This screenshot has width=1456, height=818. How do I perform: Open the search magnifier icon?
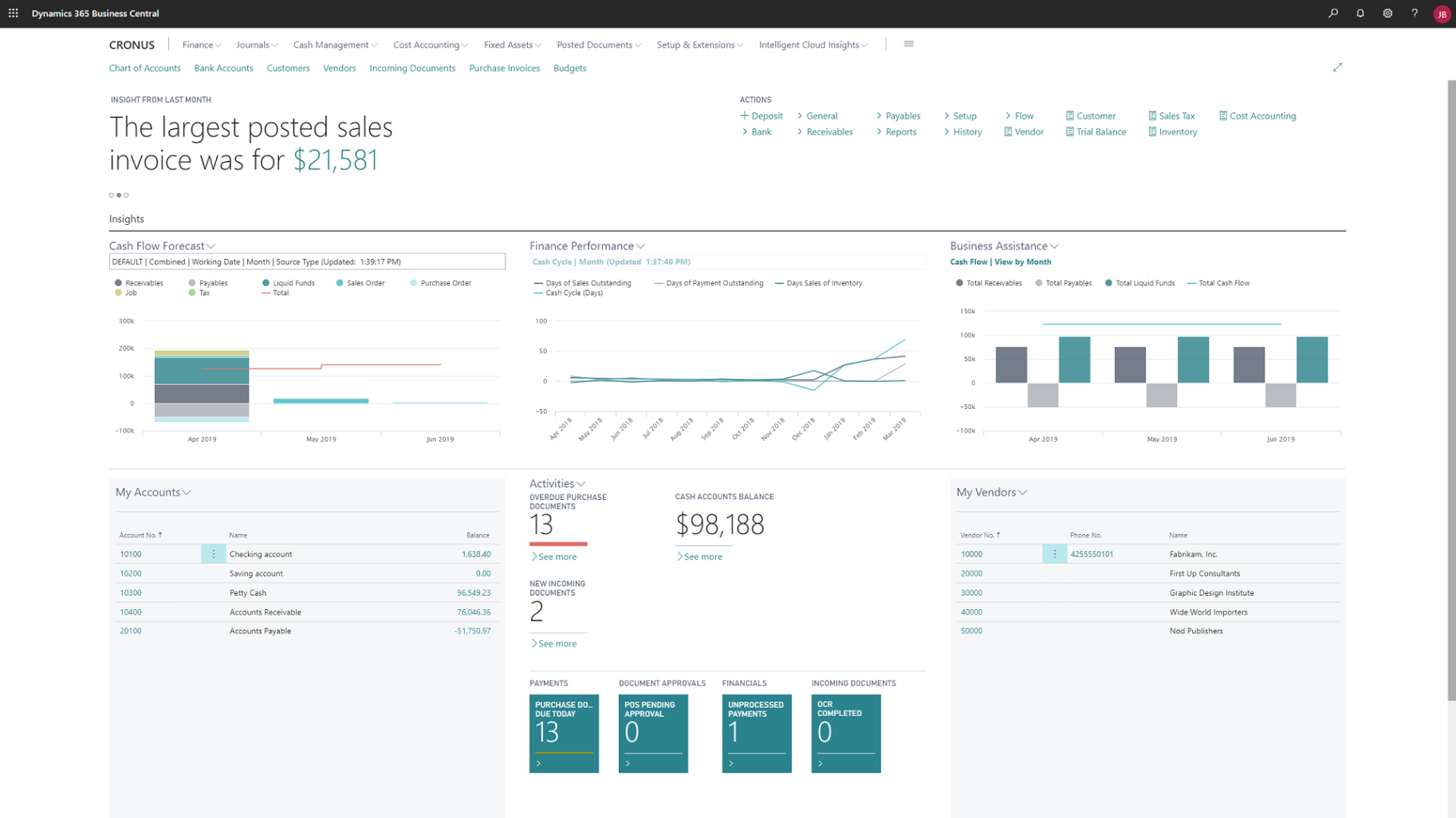(x=1333, y=14)
